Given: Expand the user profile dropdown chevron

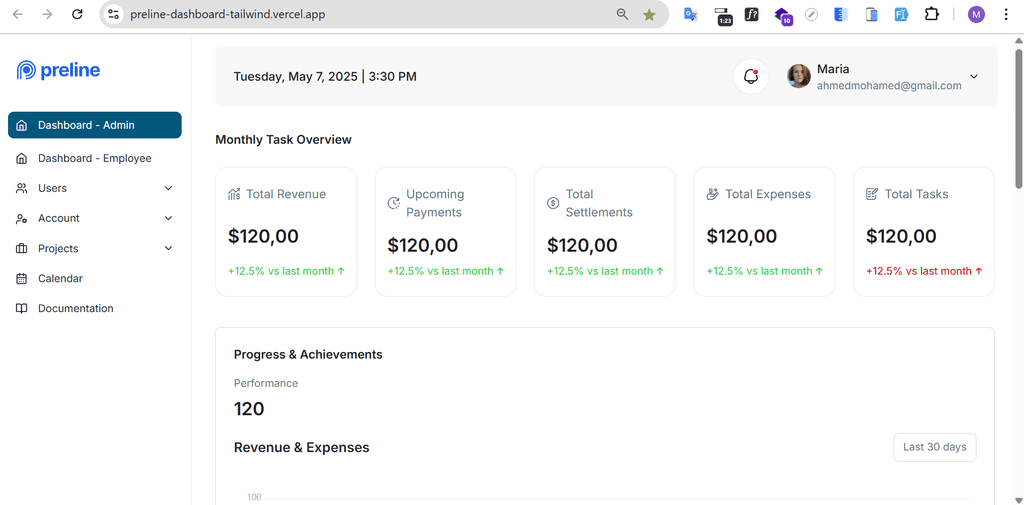Looking at the screenshot, I should point(974,76).
